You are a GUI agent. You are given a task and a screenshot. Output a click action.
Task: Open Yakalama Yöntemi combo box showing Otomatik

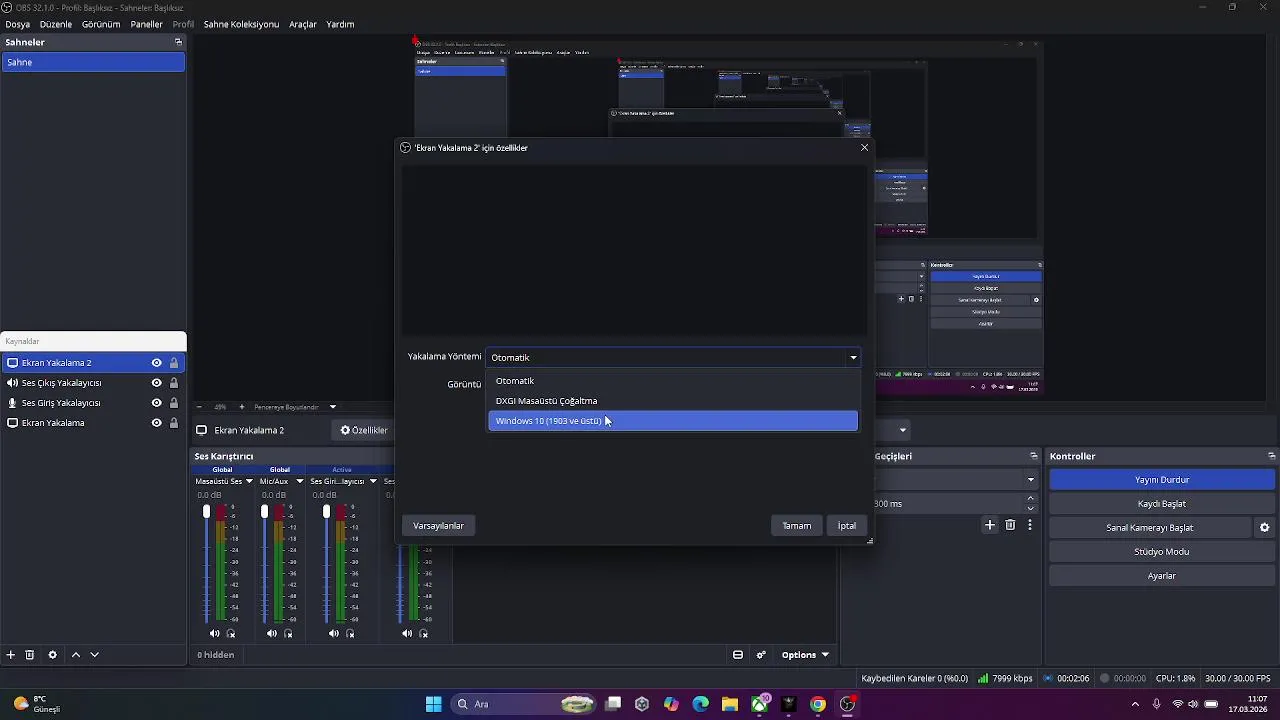pos(673,357)
